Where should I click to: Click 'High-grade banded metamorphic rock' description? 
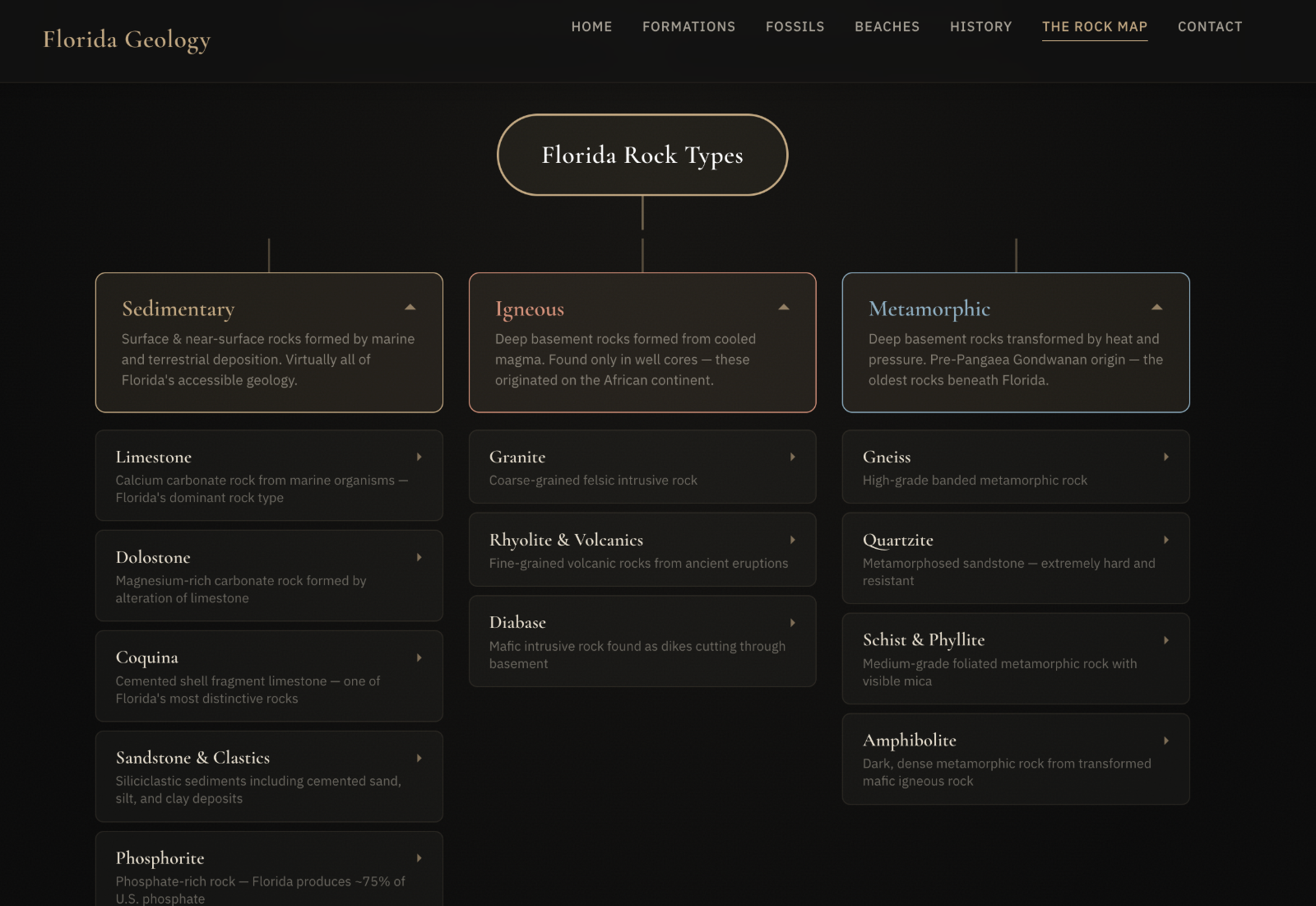(x=975, y=481)
